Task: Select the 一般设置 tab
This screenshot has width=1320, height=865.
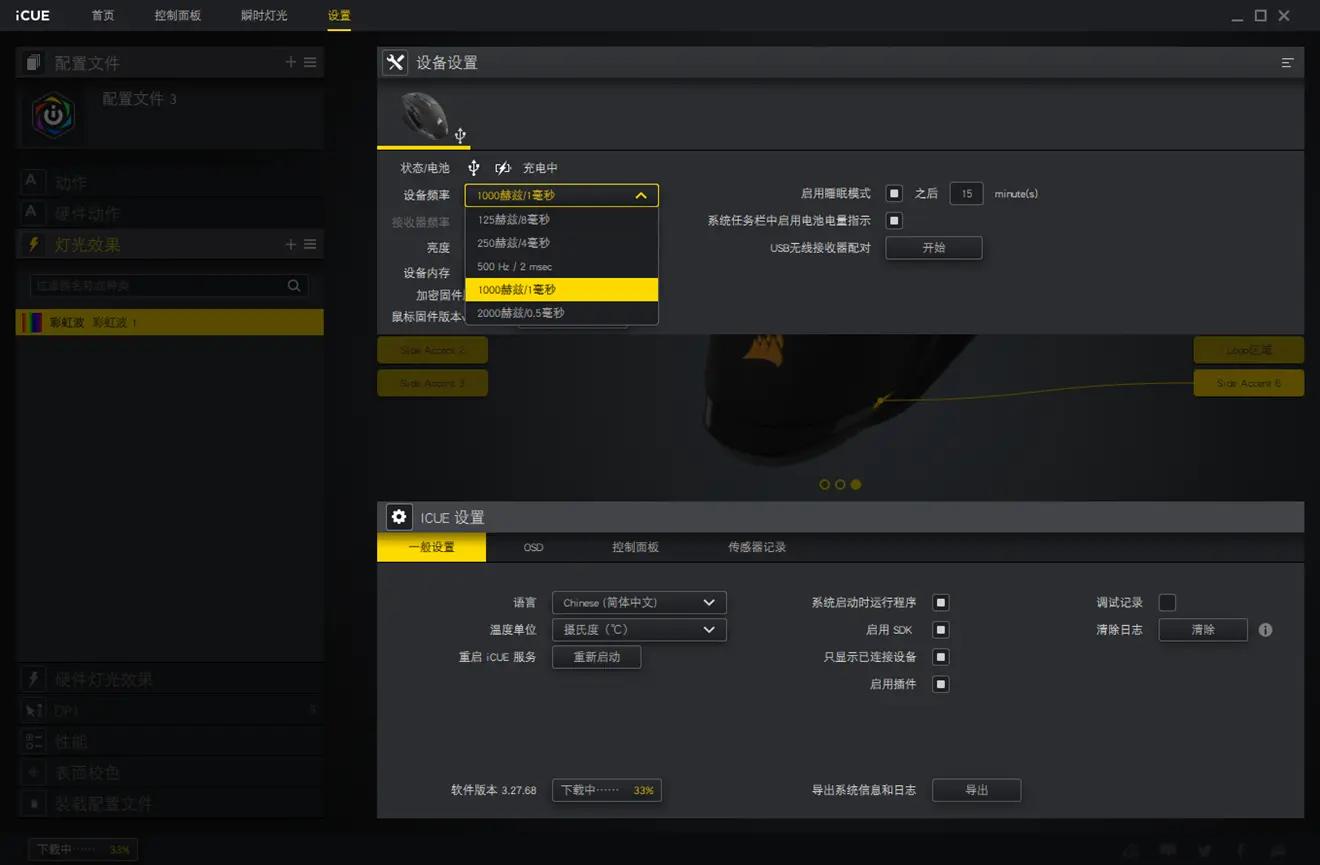Action: 431,547
